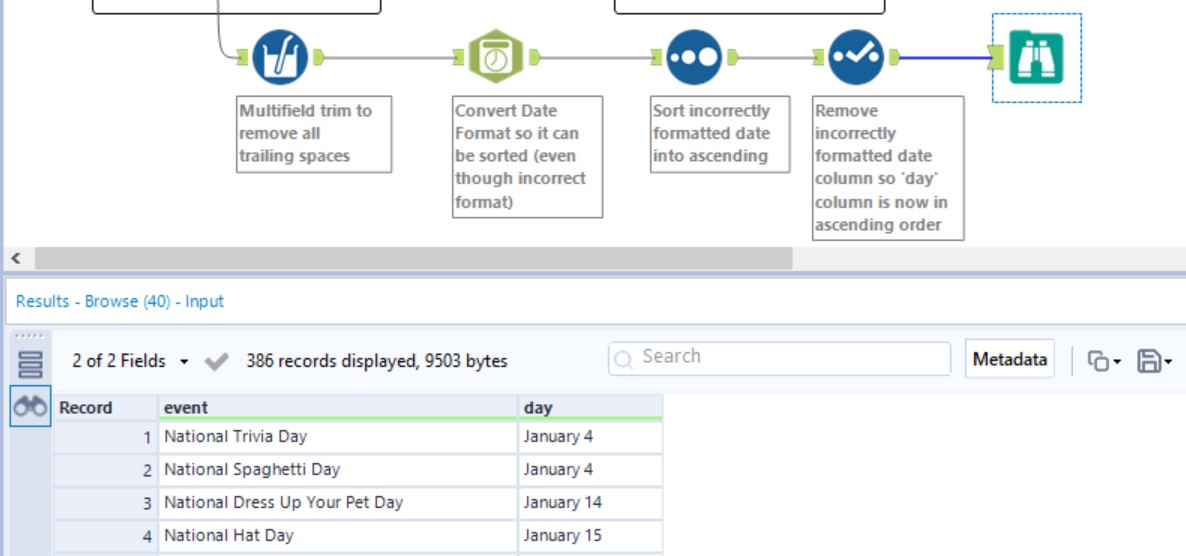Switch to messages view in results sidebar
Viewport: 1186px width, 556px height.
pos(30,364)
